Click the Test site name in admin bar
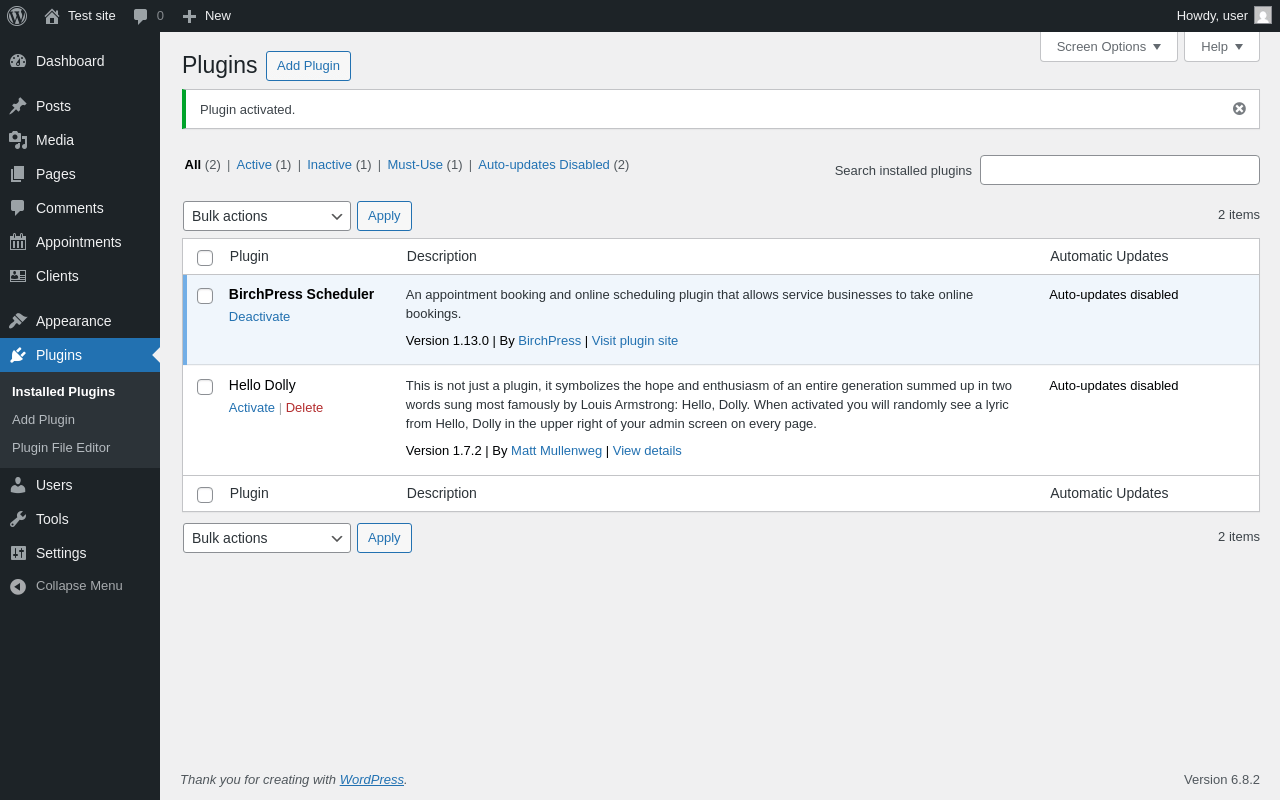1280x800 pixels. click(x=92, y=16)
